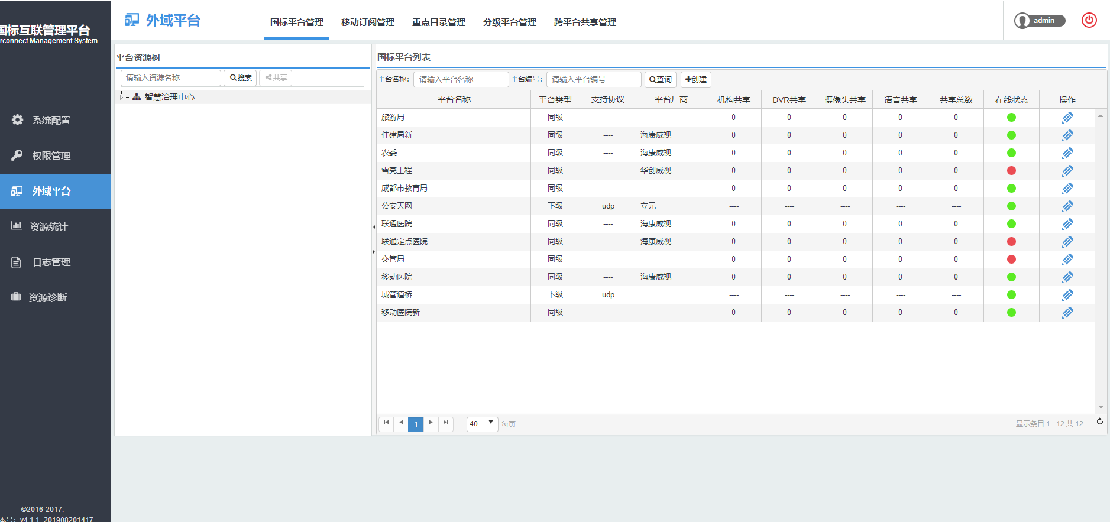Expand the 智慧治理中心 tree node arrow
Screen dimensions: 1110x523
pos(122,96)
